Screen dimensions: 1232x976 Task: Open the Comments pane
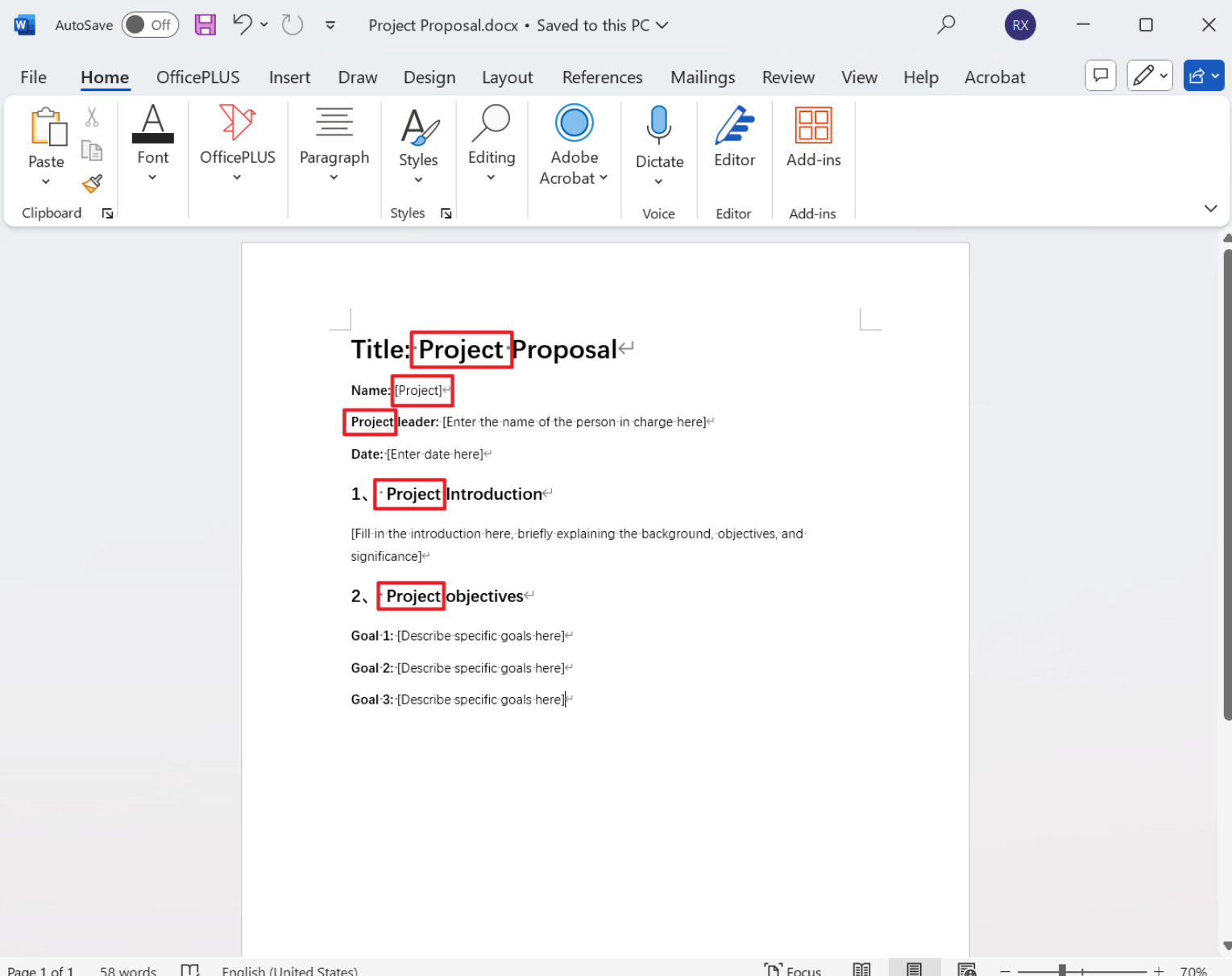(x=1100, y=75)
